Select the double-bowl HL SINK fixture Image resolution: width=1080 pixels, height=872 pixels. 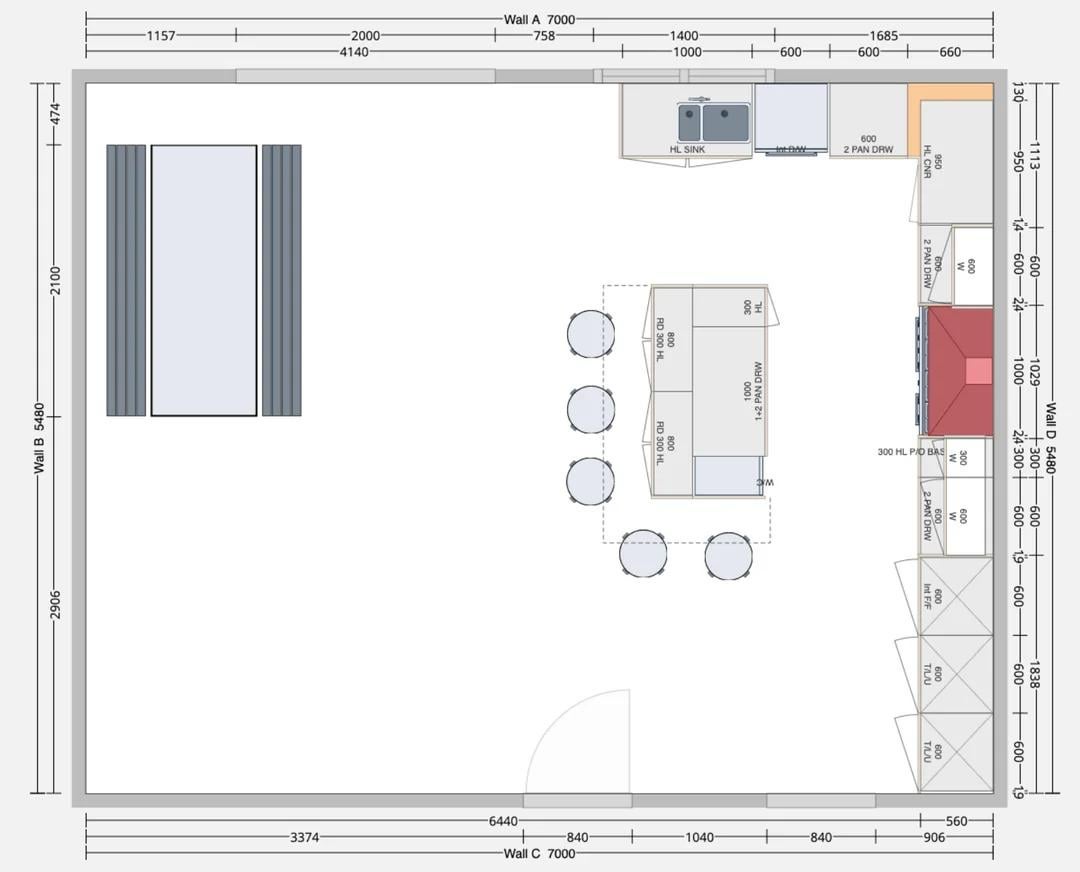(714, 122)
